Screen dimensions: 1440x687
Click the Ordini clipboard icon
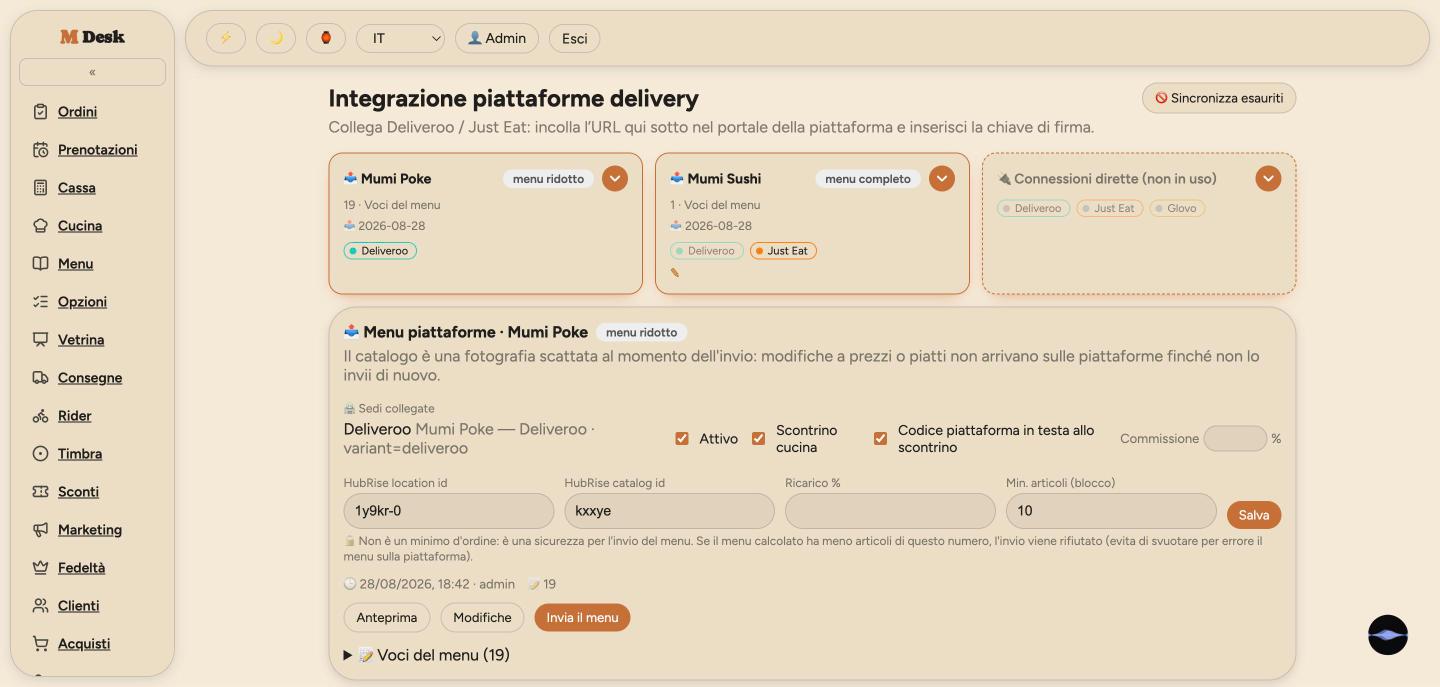tap(40, 112)
